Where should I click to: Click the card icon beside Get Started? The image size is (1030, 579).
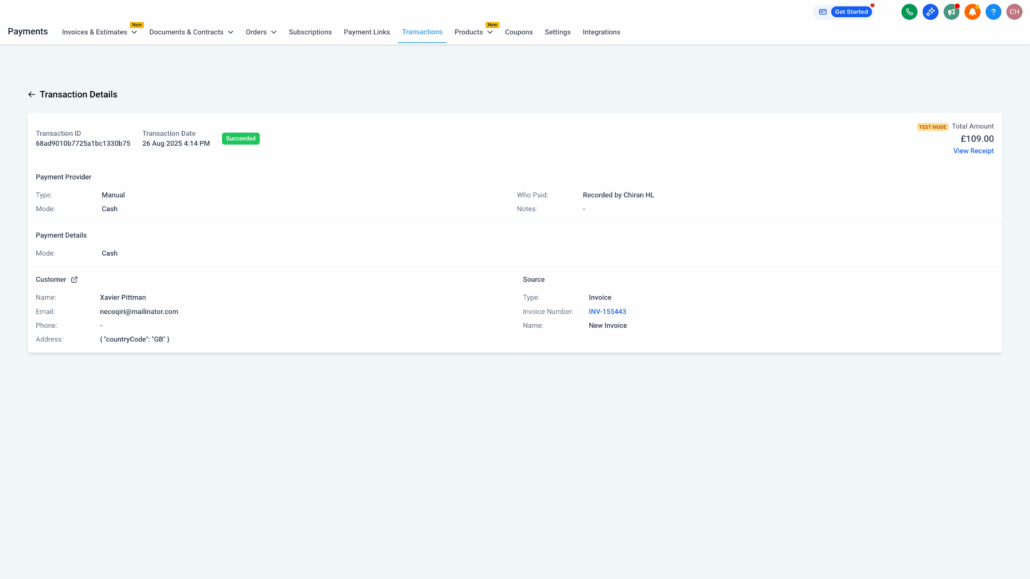pos(823,12)
